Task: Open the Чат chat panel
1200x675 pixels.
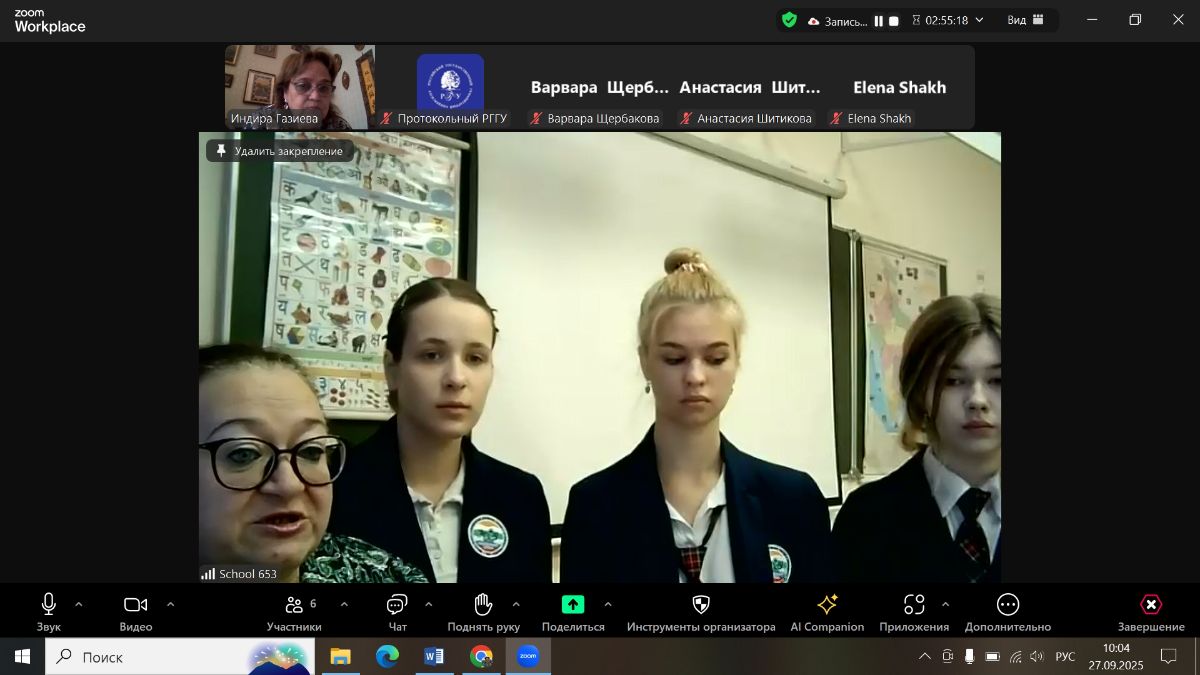Action: click(x=397, y=604)
